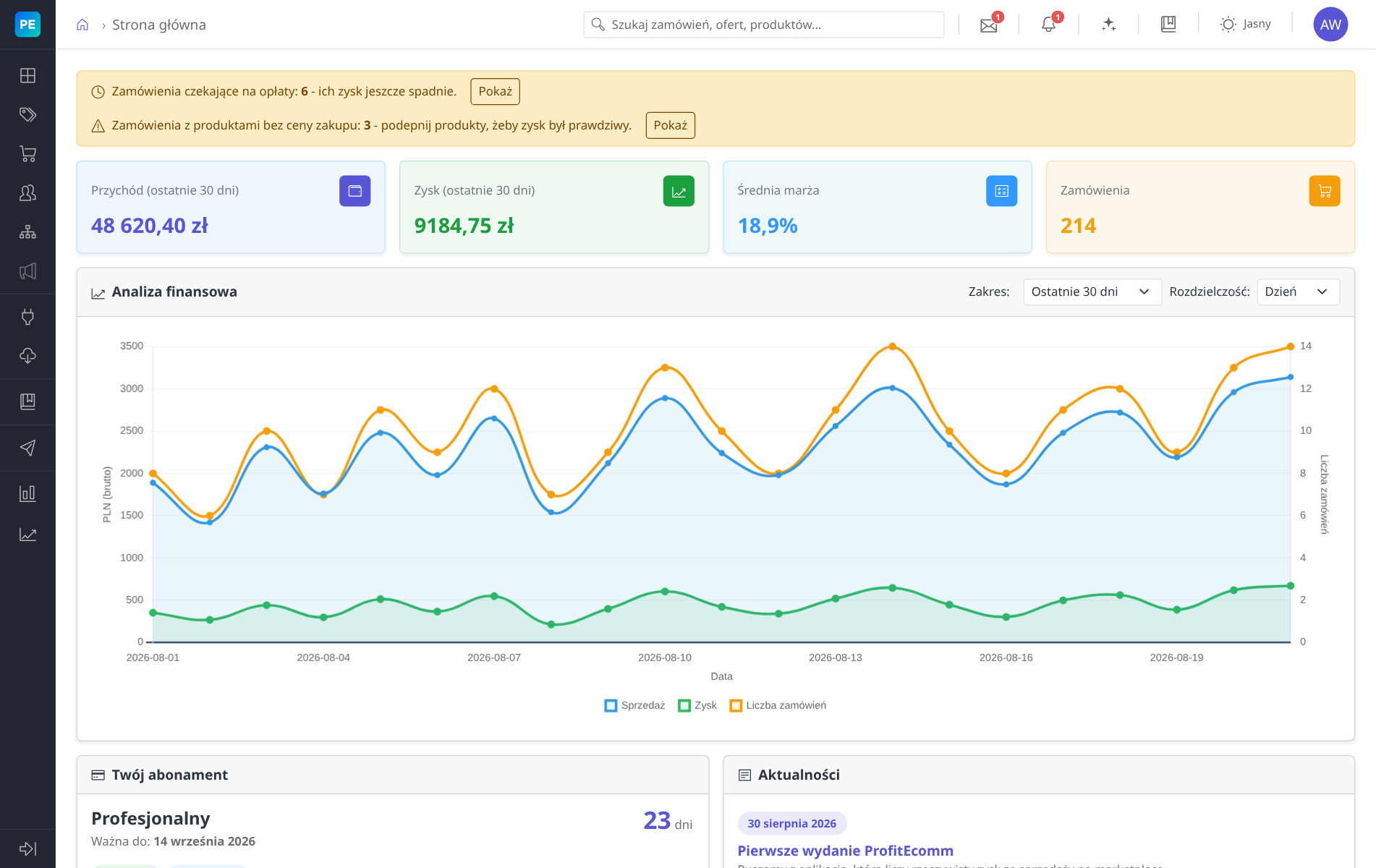Open the dashboard grid icon in sidebar

27,75
